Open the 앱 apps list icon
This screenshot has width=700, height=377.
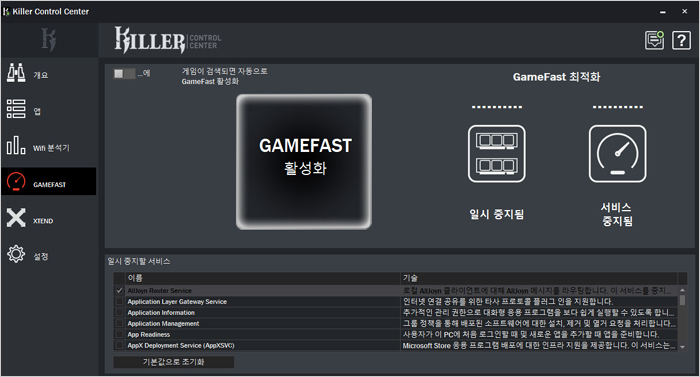[16, 109]
